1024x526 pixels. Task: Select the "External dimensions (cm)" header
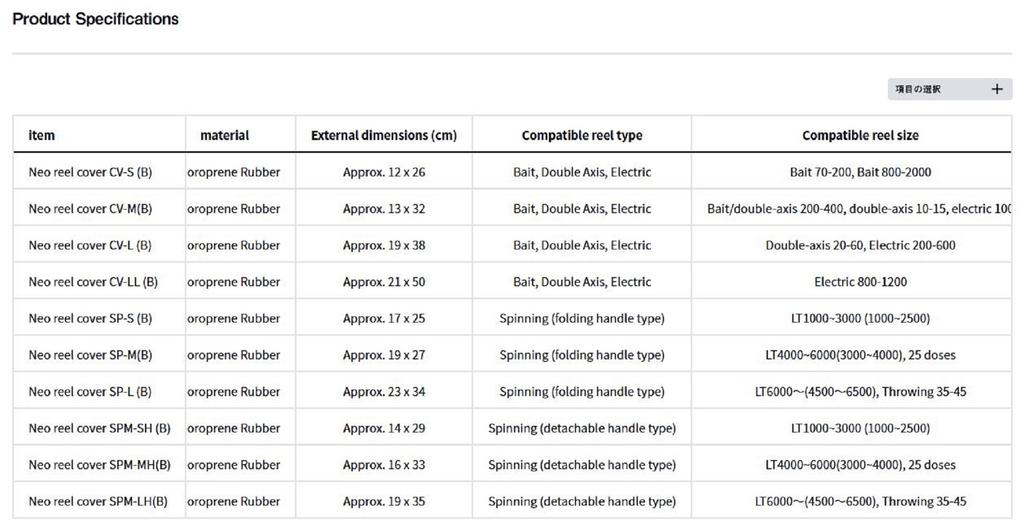(x=384, y=135)
